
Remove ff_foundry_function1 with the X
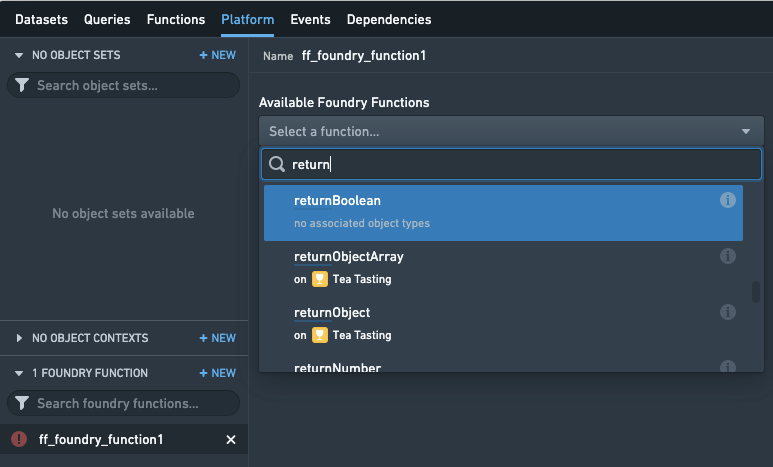click(x=231, y=439)
